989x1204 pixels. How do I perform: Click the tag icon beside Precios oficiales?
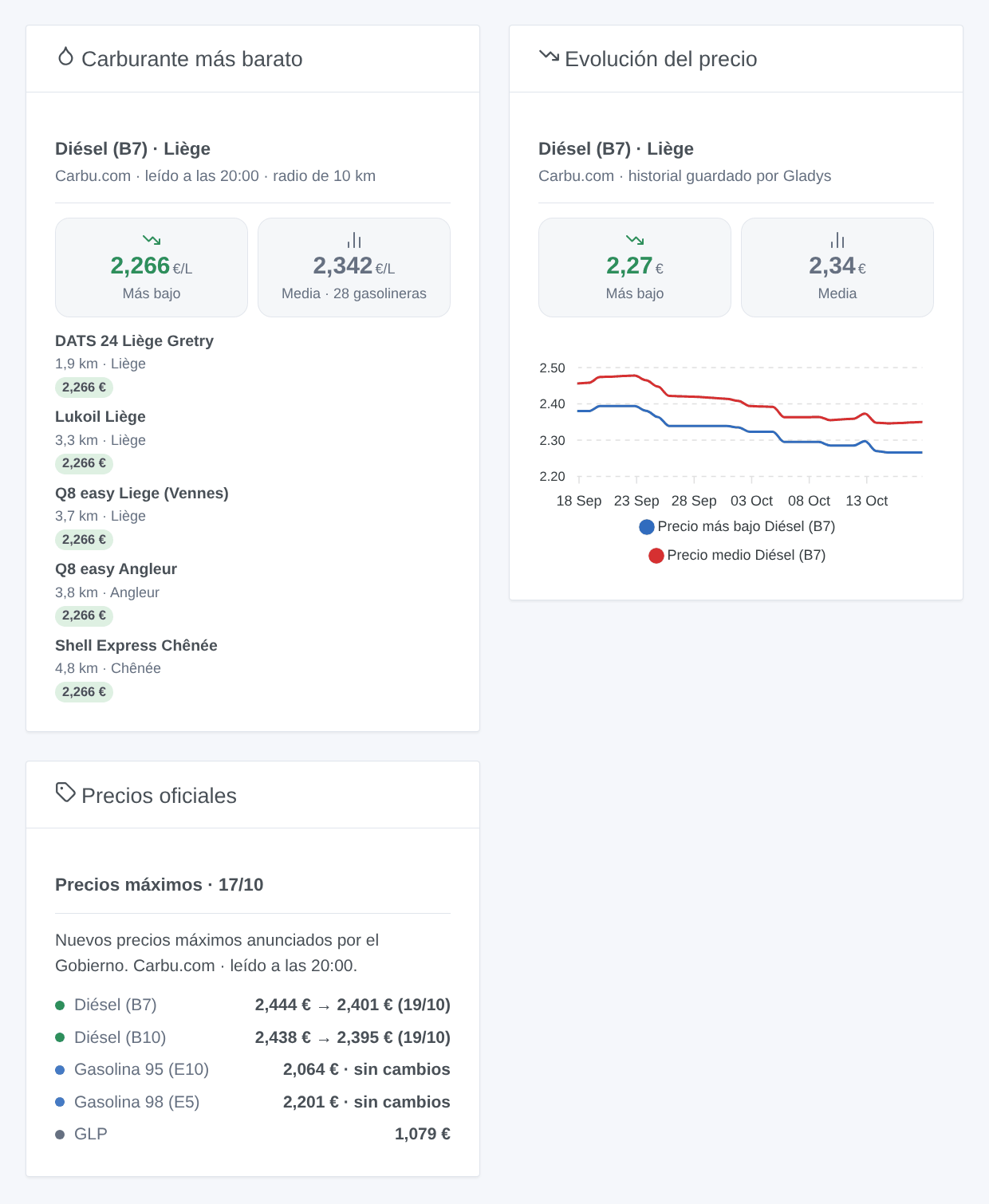click(65, 793)
